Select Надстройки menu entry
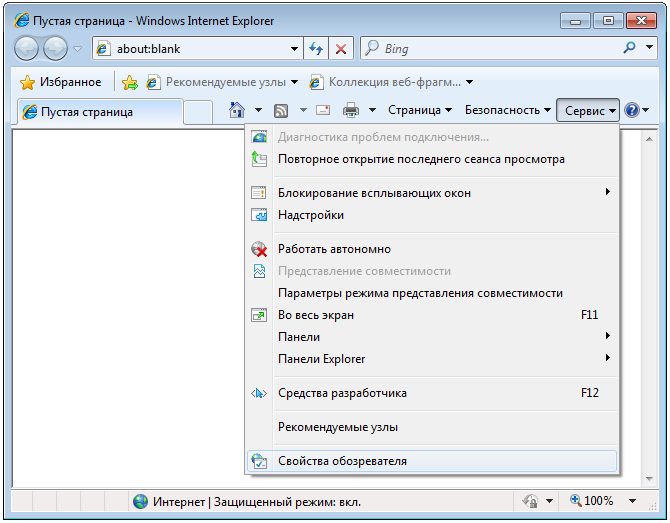Image resolution: width=670 pixels, height=523 pixels. [x=432, y=215]
